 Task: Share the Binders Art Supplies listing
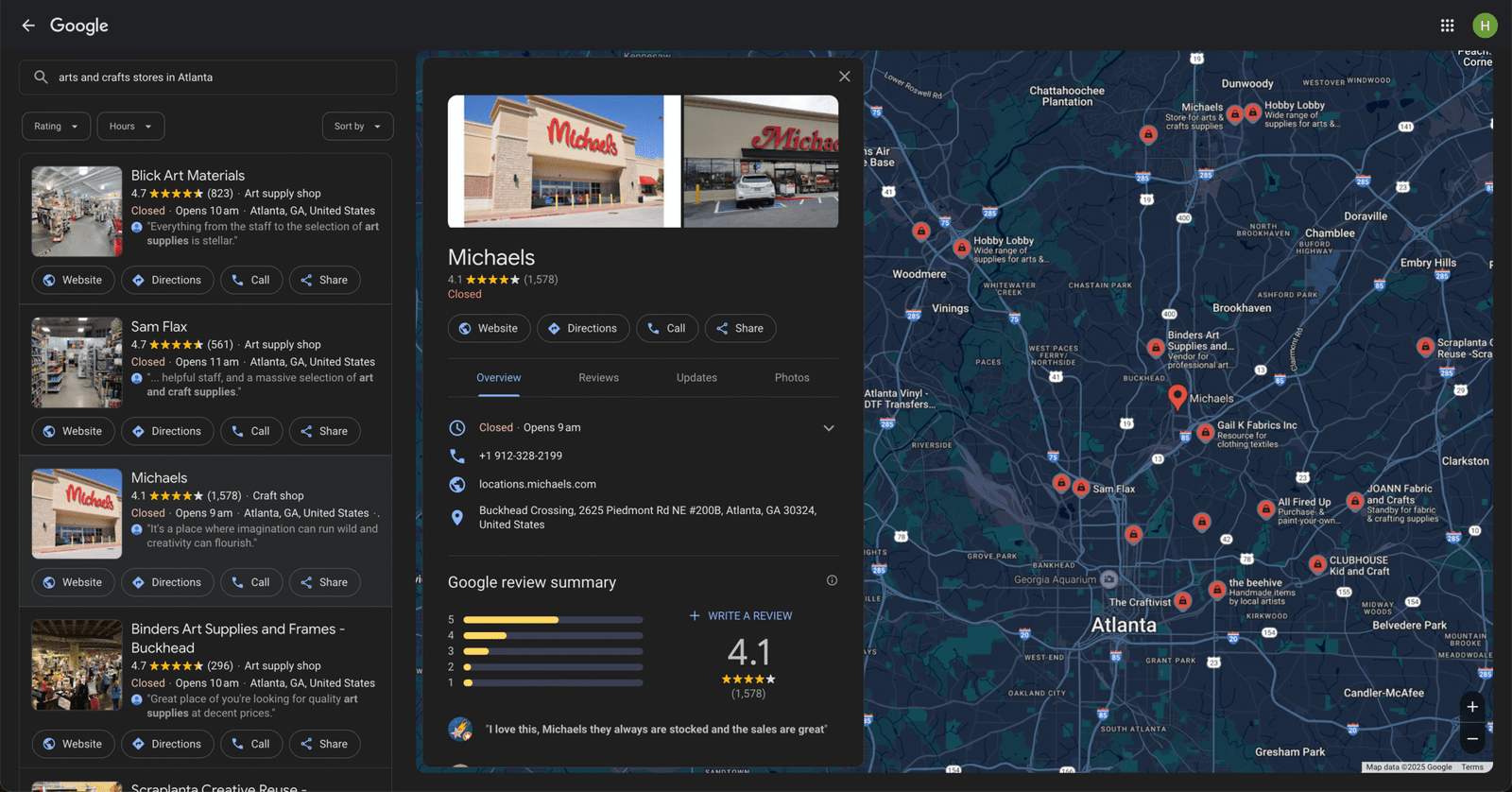324,744
